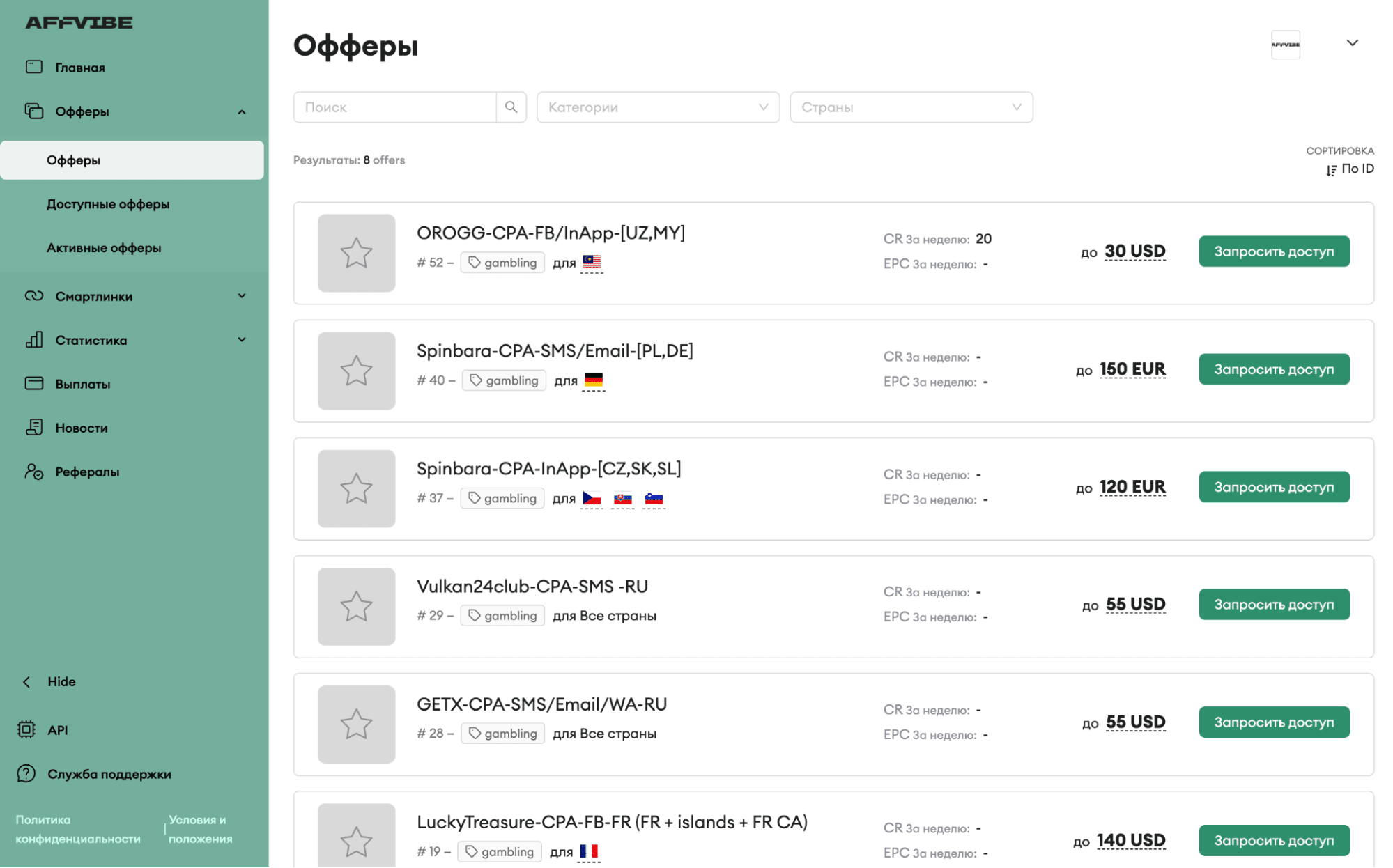1393x868 pixels.
Task: Click the Malaysia flag on OROGG offer
Action: coord(592,262)
